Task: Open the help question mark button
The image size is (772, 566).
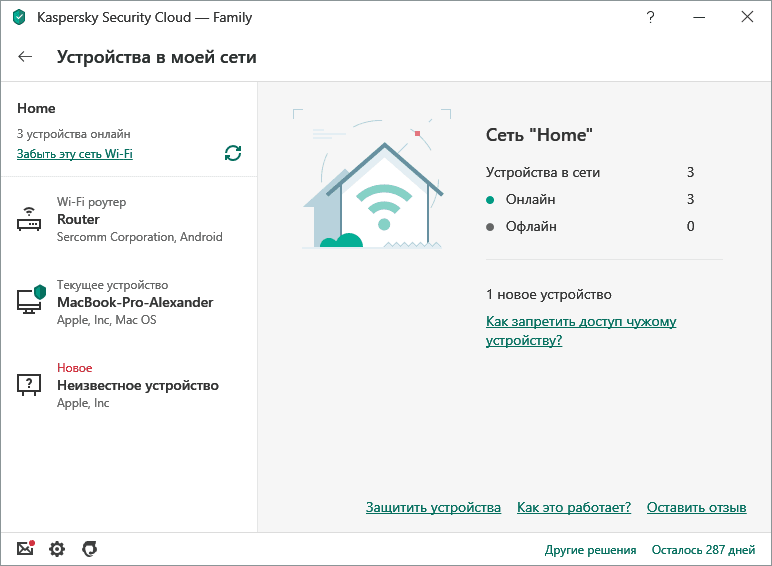Action: 650,17
